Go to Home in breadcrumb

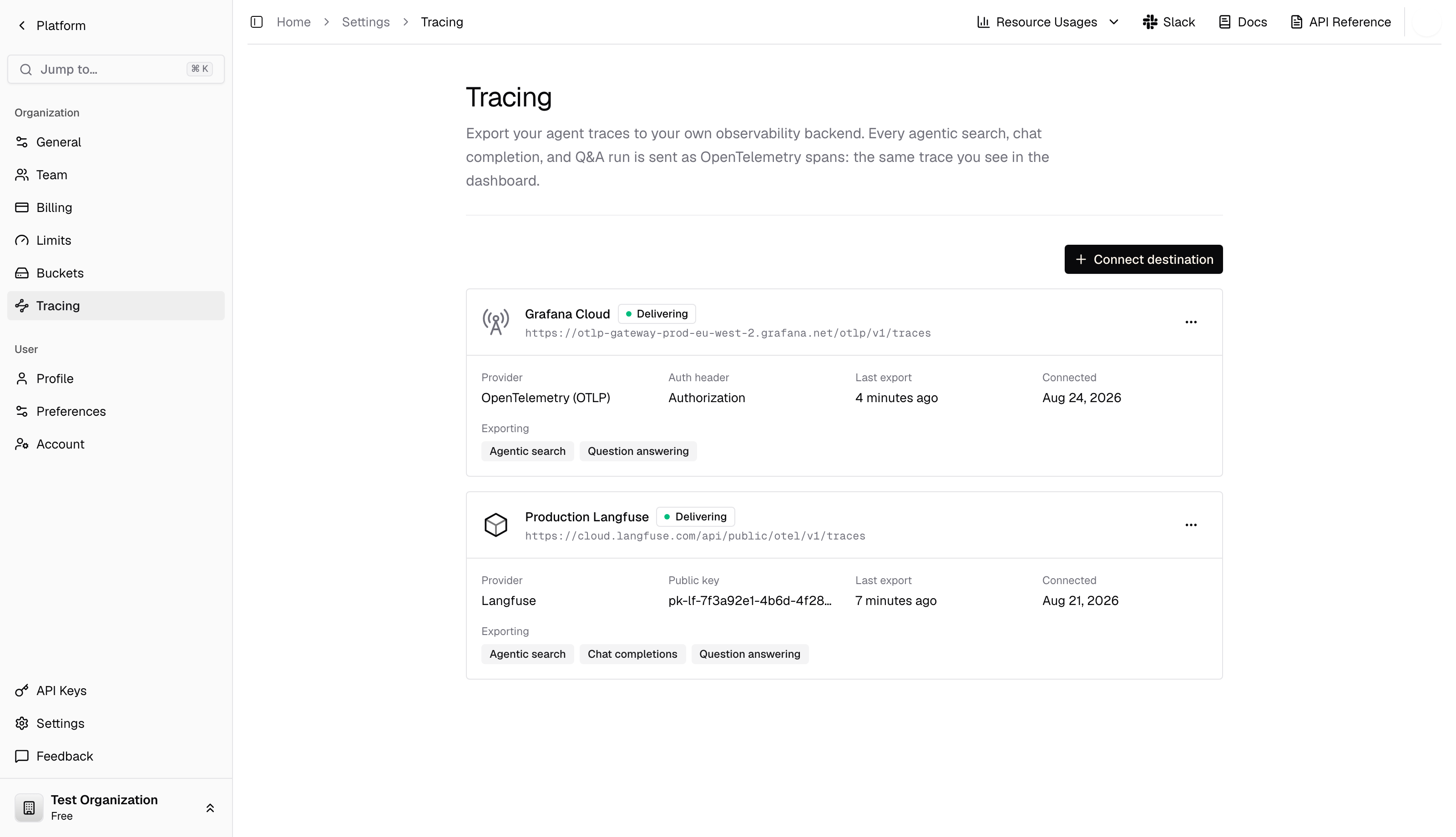[293, 22]
